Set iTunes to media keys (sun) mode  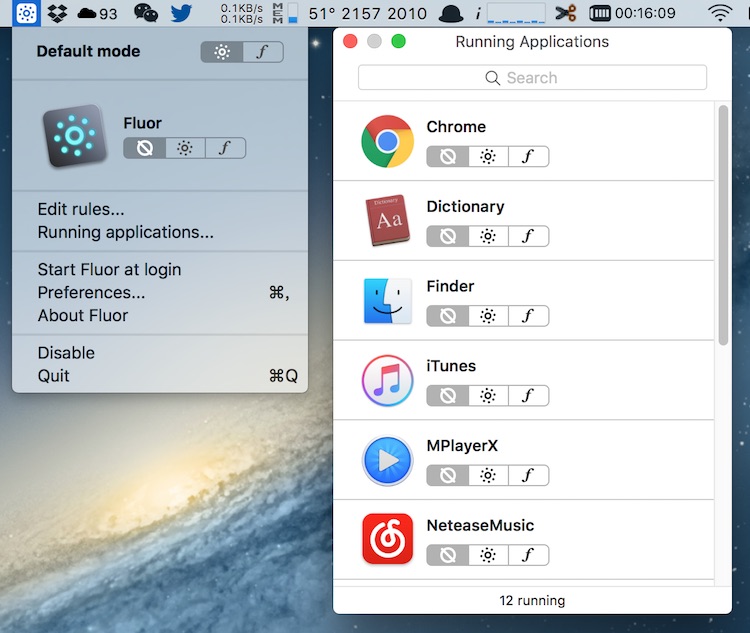click(x=488, y=396)
